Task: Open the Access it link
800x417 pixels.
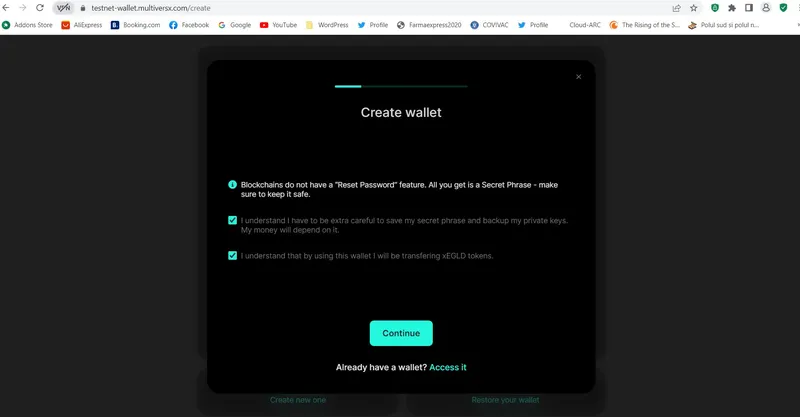Action: (x=447, y=367)
